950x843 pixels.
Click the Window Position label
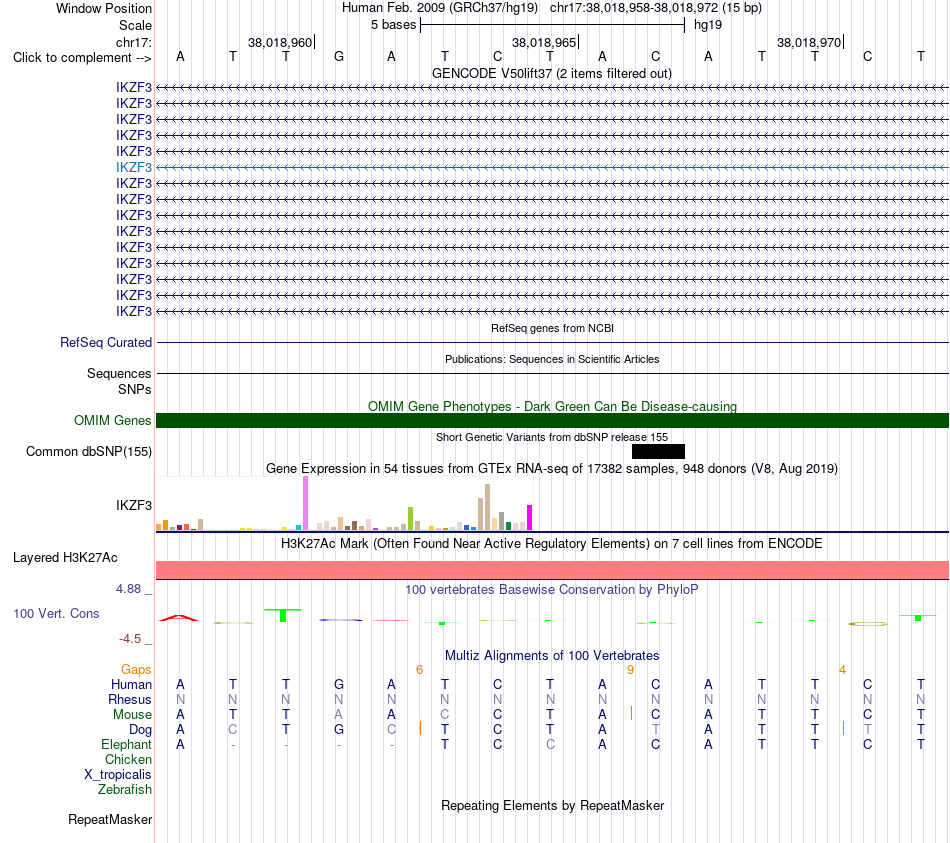click(104, 8)
